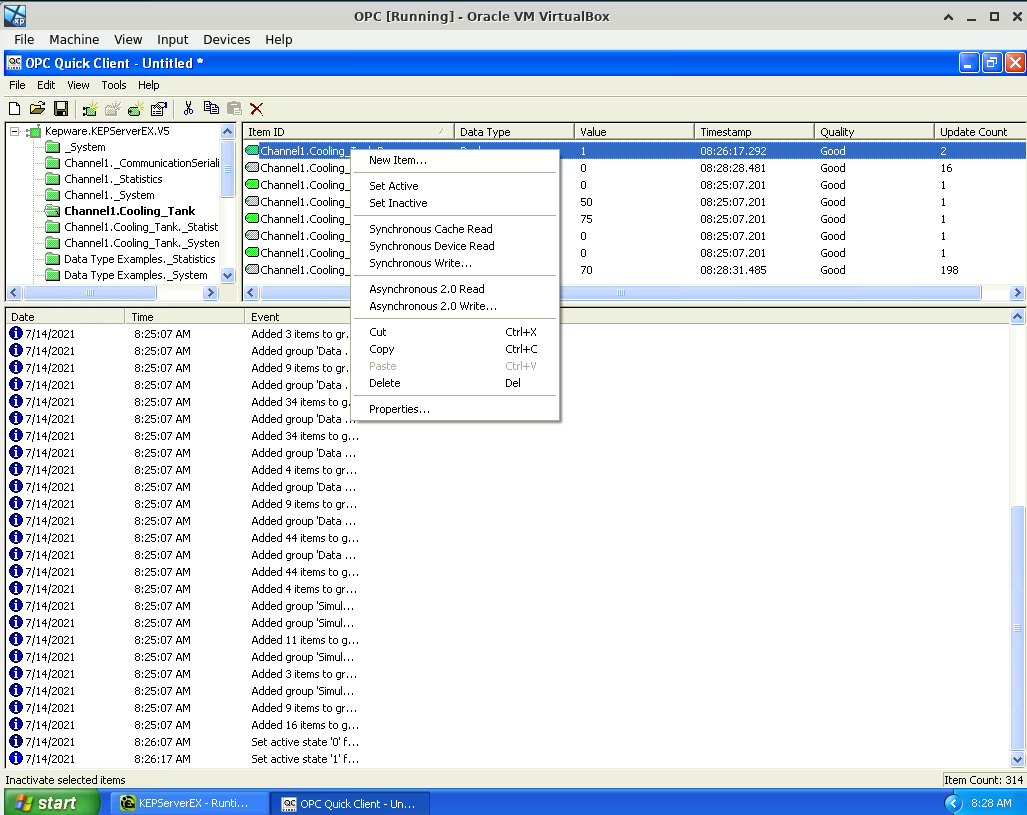Click the 08:28:28.481 timestamp cell
Viewport: 1027px width, 815px height.
pos(733,168)
